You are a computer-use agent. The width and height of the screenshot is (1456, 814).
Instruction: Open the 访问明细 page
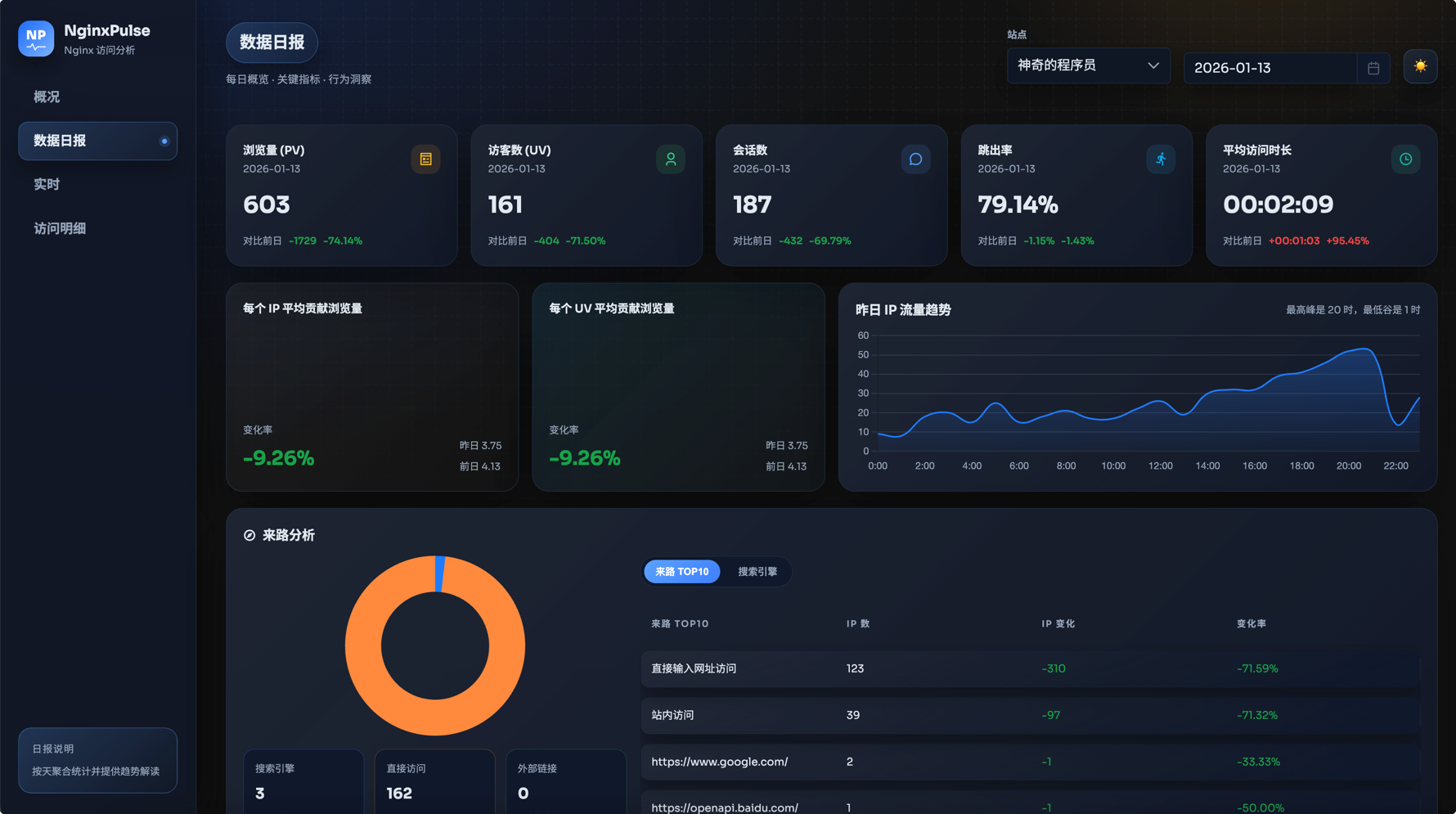pos(59,228)
